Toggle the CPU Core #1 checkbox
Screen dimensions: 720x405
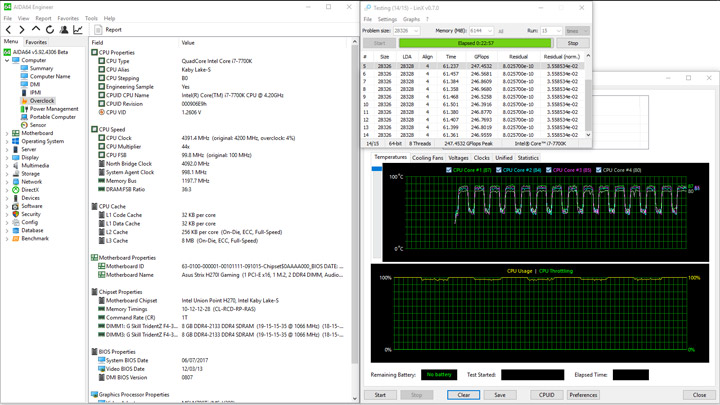pos(449,170)
